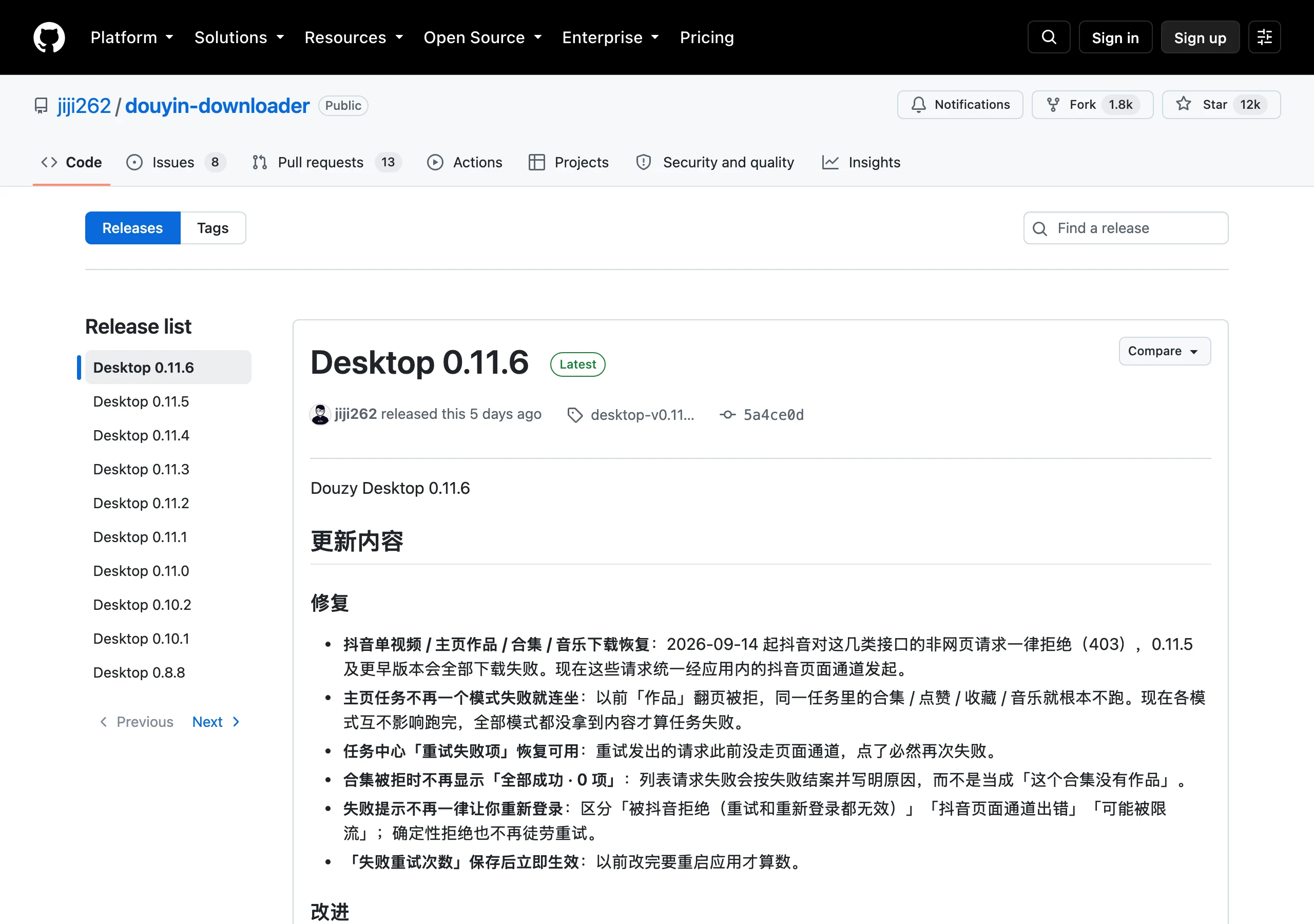Click the 修复 heading
This screenshot has height=924, width=1314.
click(x=330, y=603)
